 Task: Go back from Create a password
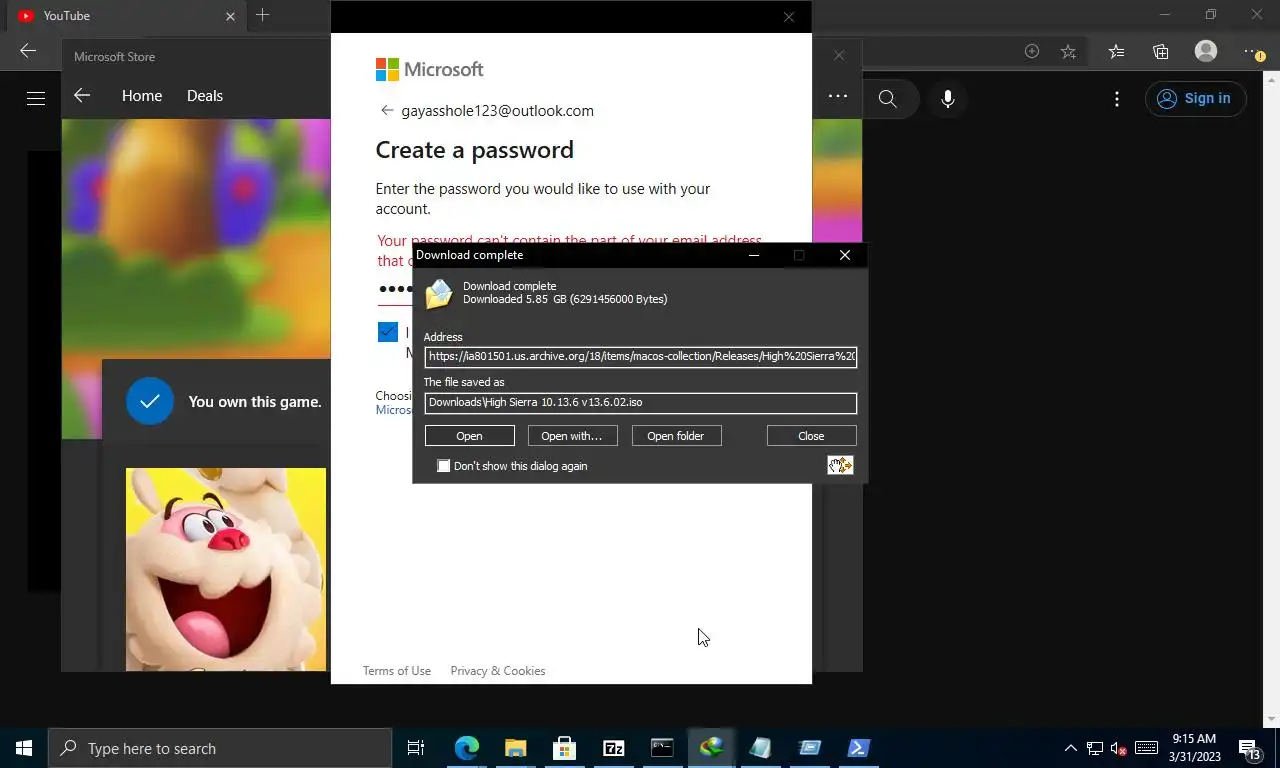387,111
